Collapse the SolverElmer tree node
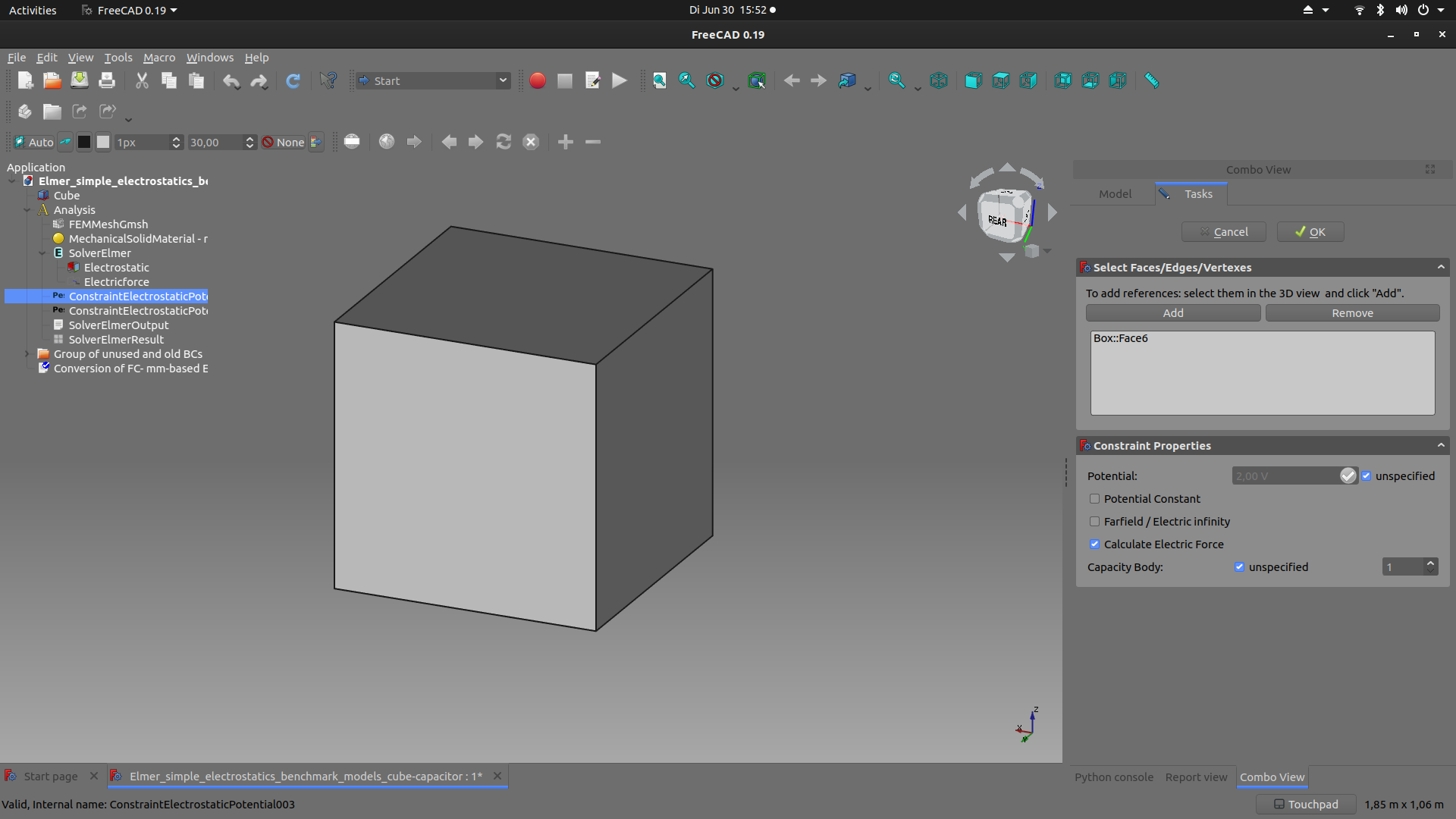The image size is (1456, 819). [42, 253]
